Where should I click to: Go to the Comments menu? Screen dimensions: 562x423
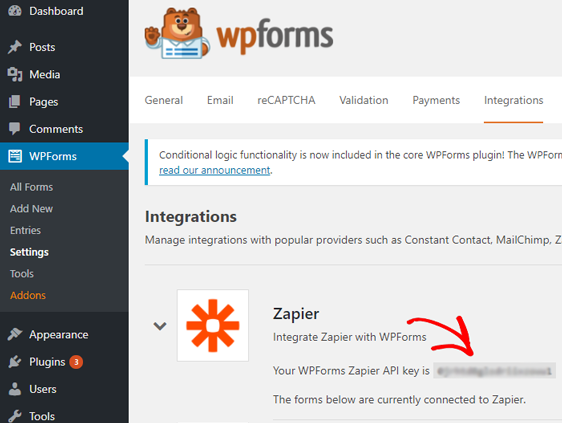pyautogui.click(x=56, y=129)
